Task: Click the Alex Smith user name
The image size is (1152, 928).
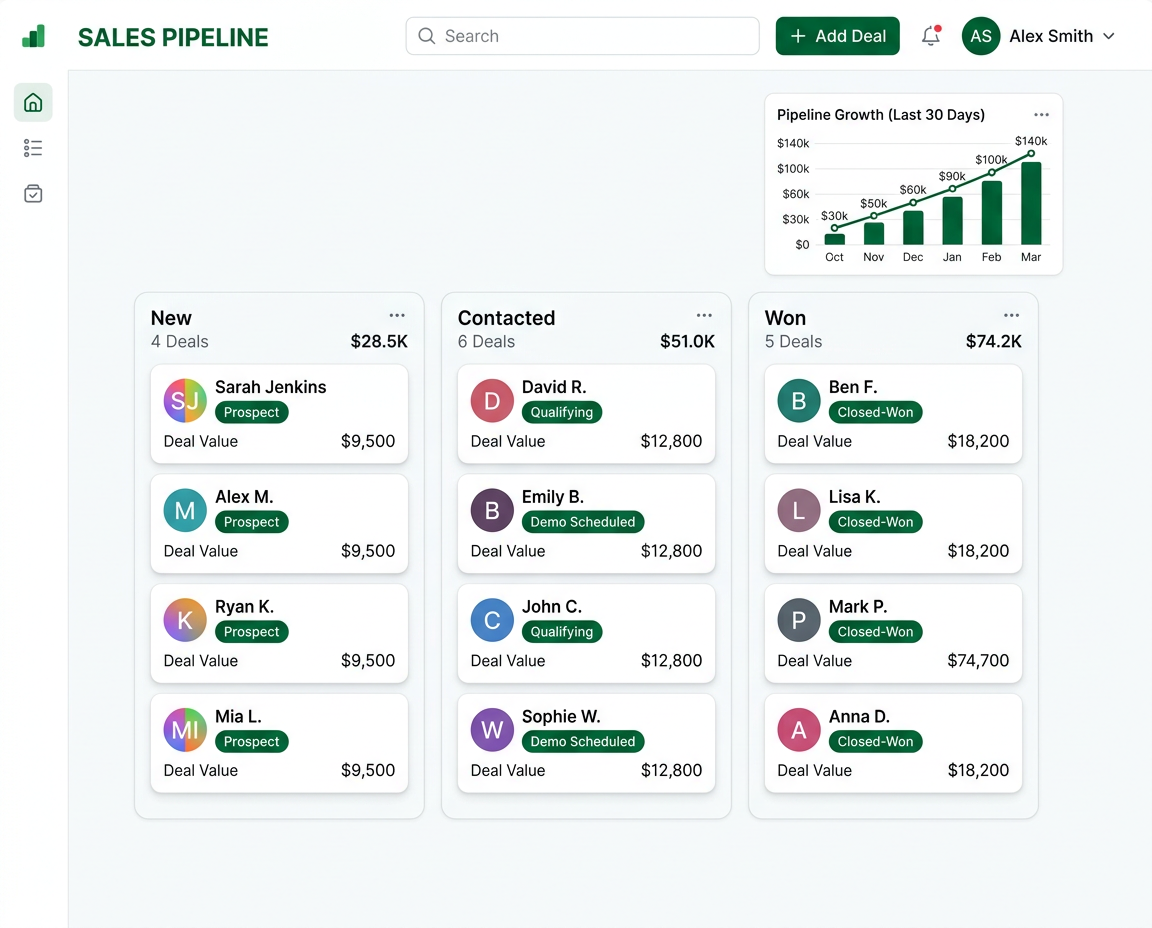Action: pos(1051,36)
